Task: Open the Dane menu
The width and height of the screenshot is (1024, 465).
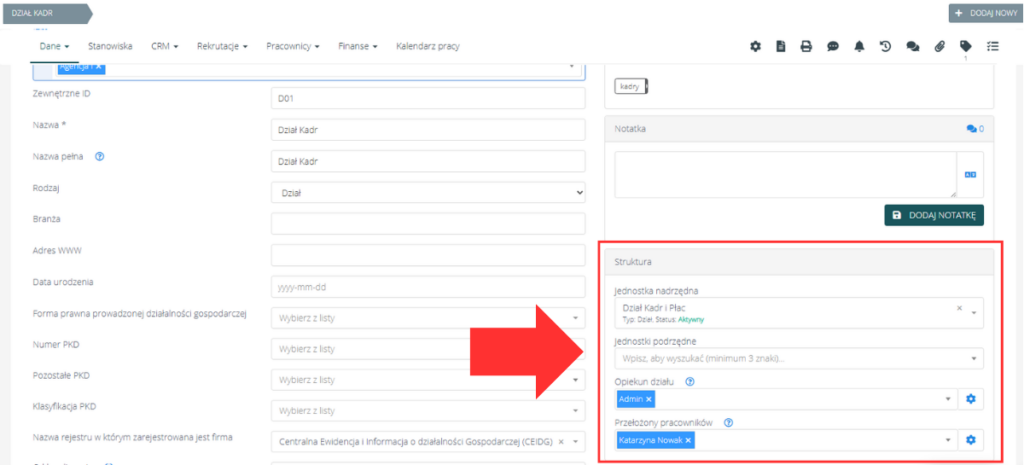Action: pyautogui.click(x=55, y=46)
